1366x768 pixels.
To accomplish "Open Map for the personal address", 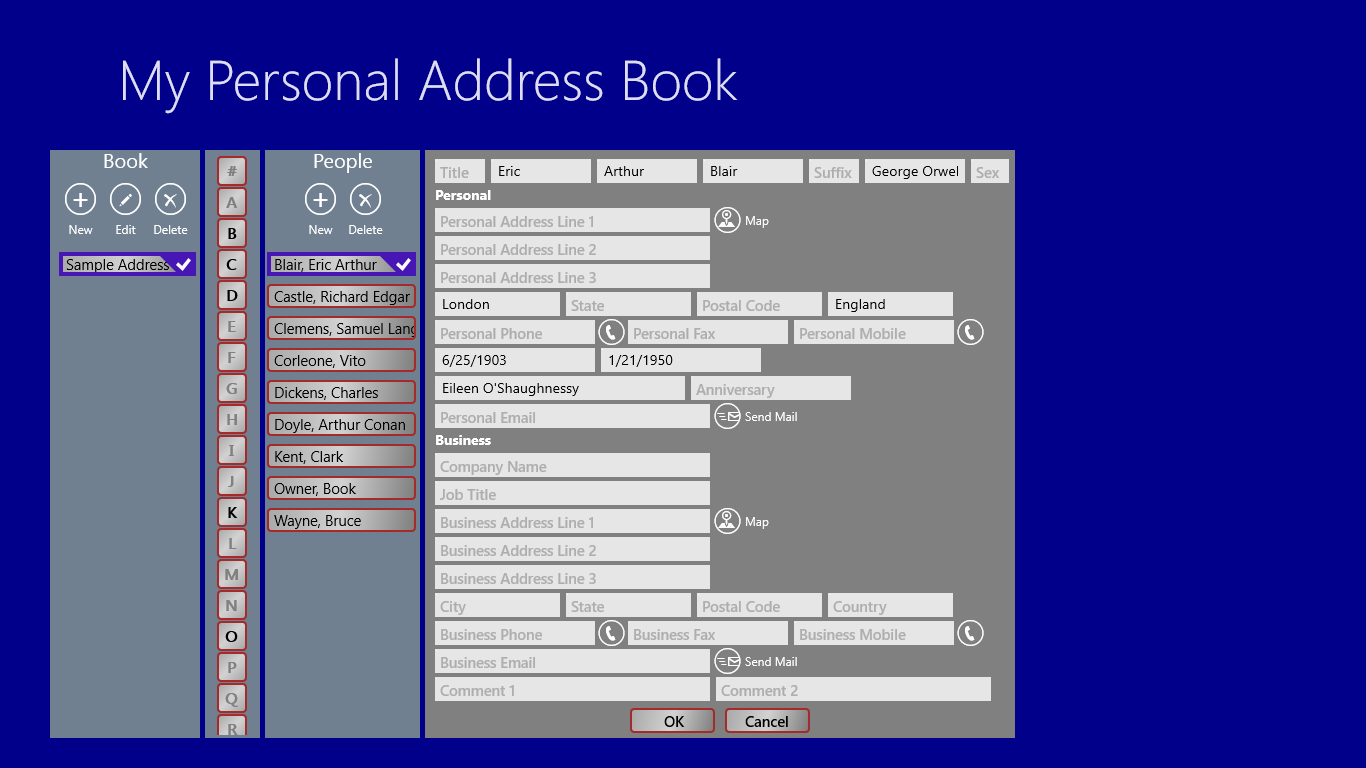I will point(727,220).
